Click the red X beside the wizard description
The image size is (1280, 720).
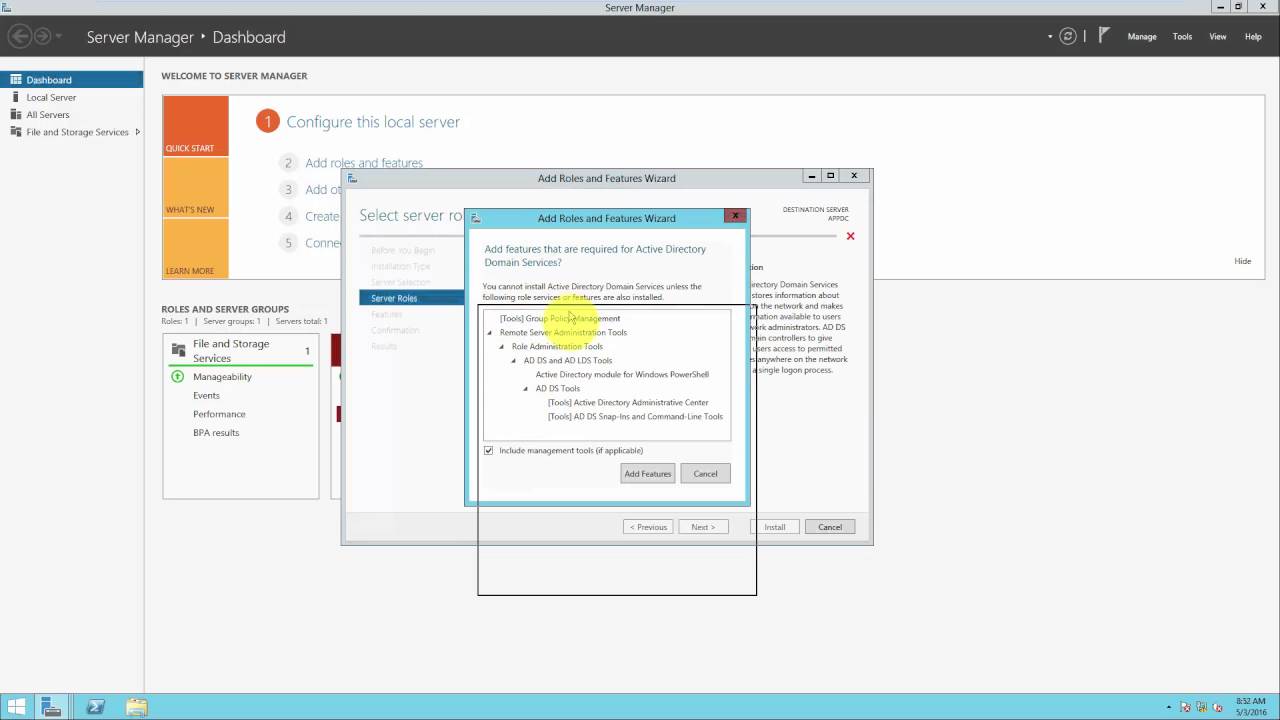pos(850,236)
